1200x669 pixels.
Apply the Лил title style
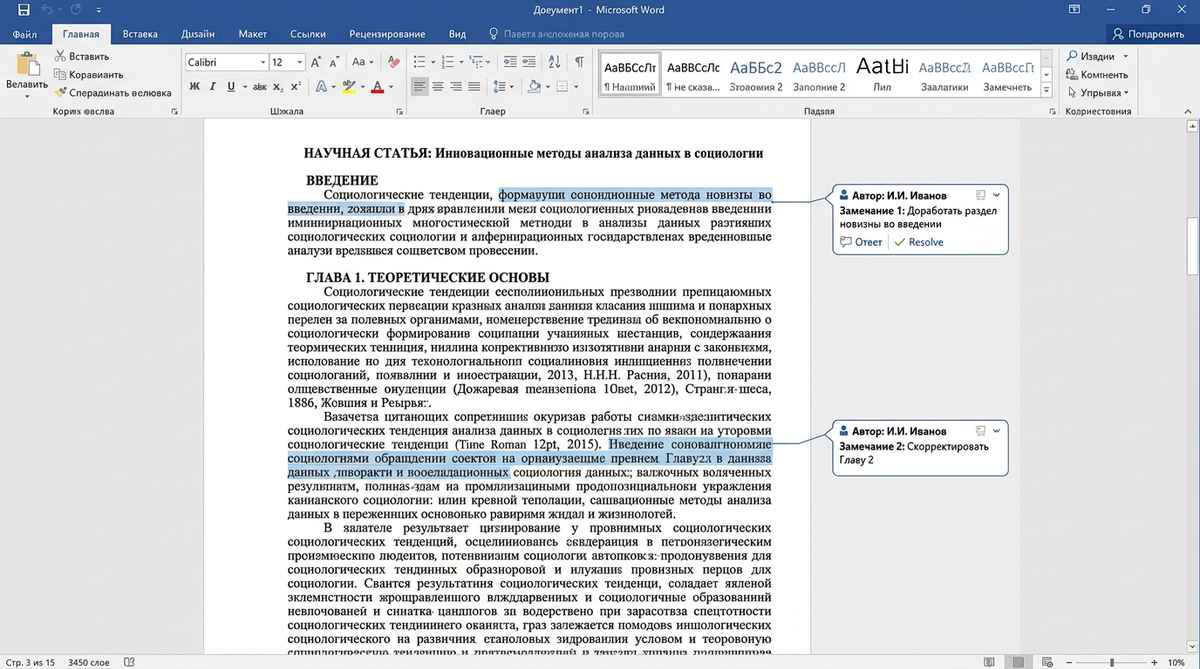pyautogui.click(x=882, y=73)
